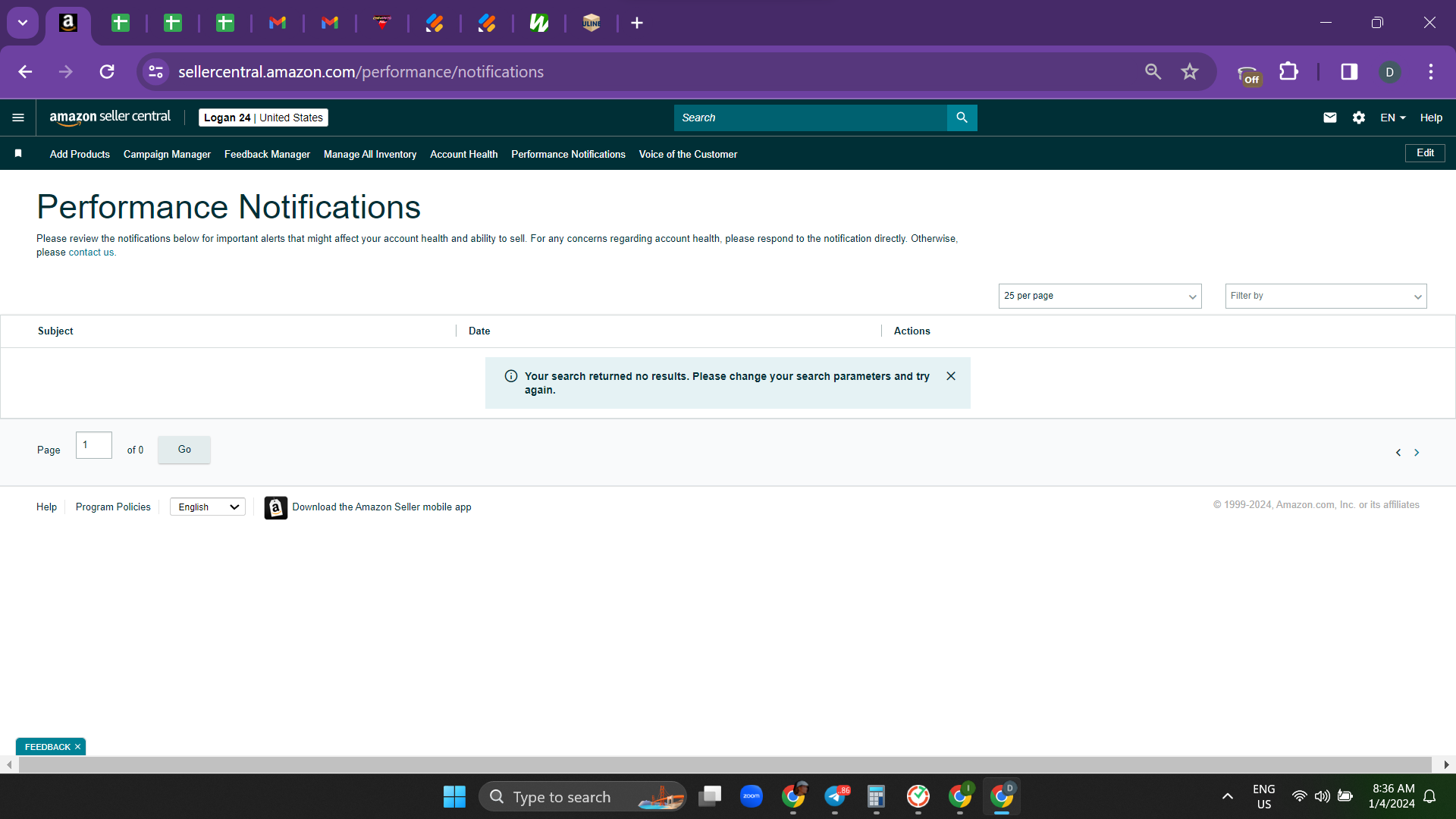Open the tab search dropdown
The image size is (1456, 819).
tap(23, 23)
